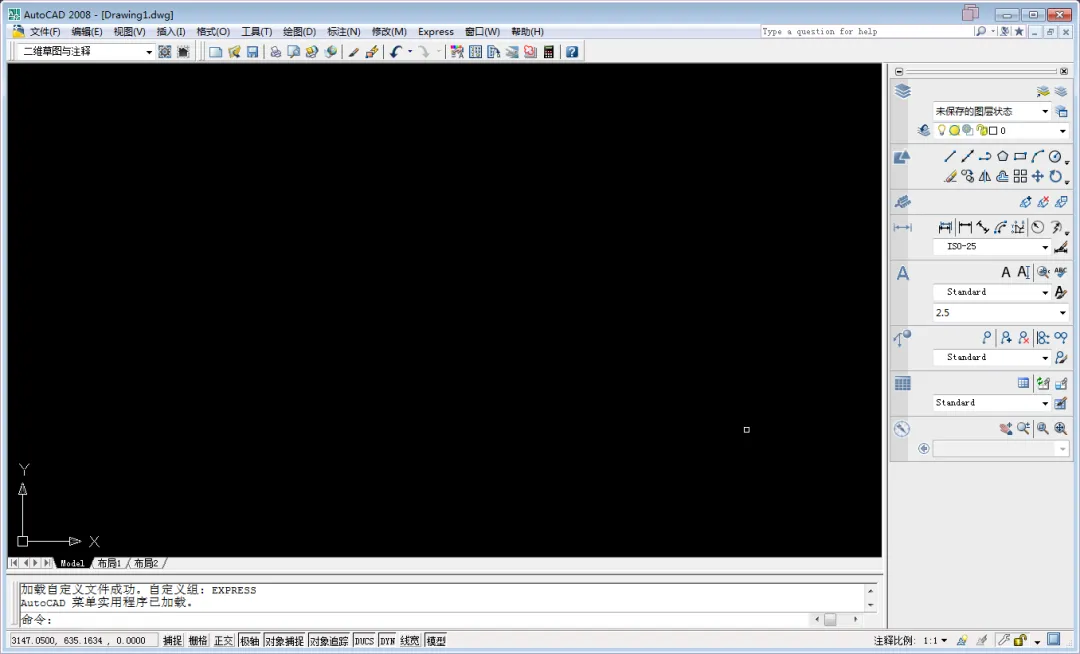Select the Line draw tool
Image resolution: width=1080 pixels, height=654 pixels.
tap(950, 156)
